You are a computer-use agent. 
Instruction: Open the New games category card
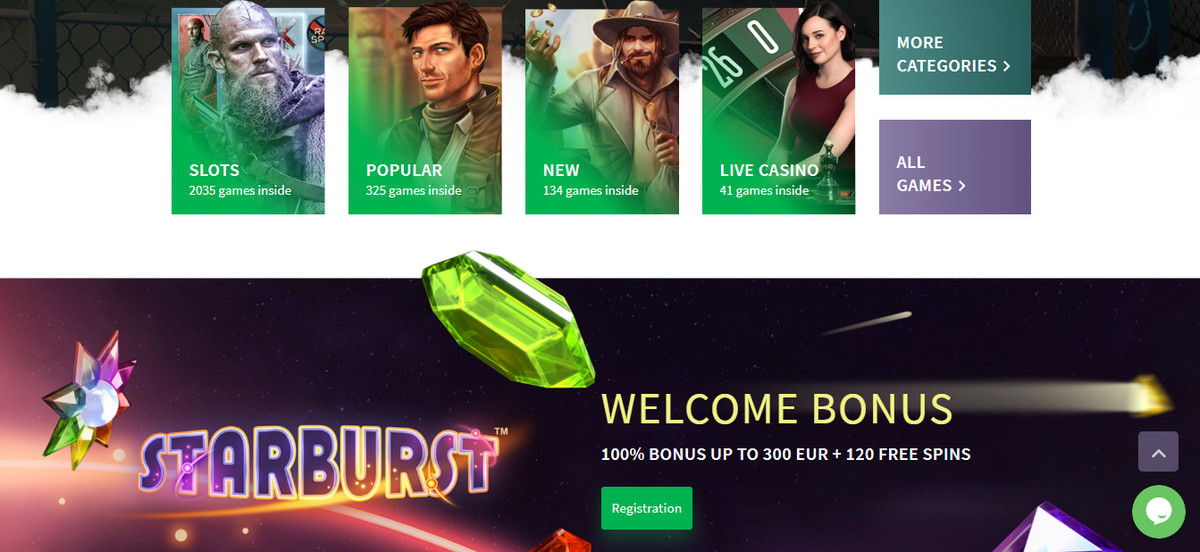pyautogui.click(x=602, y=111)
